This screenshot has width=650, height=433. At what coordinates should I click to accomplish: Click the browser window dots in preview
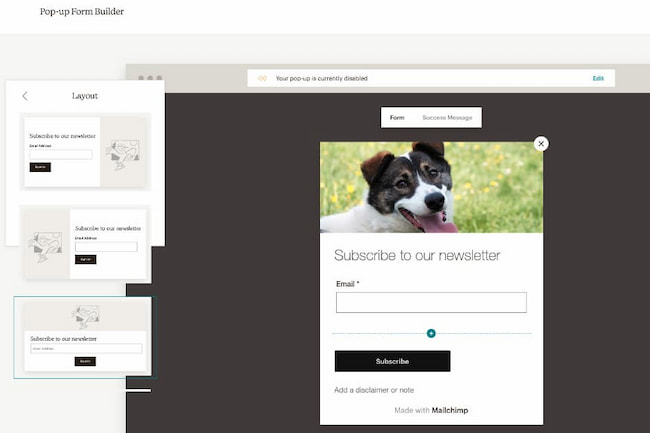150,78
